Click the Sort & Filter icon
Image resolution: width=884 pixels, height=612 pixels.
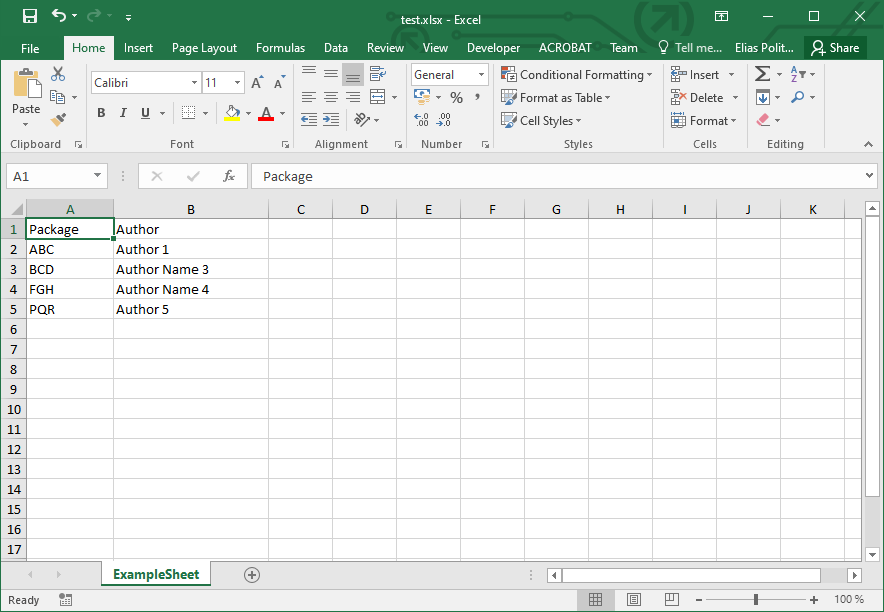point(798,74)
